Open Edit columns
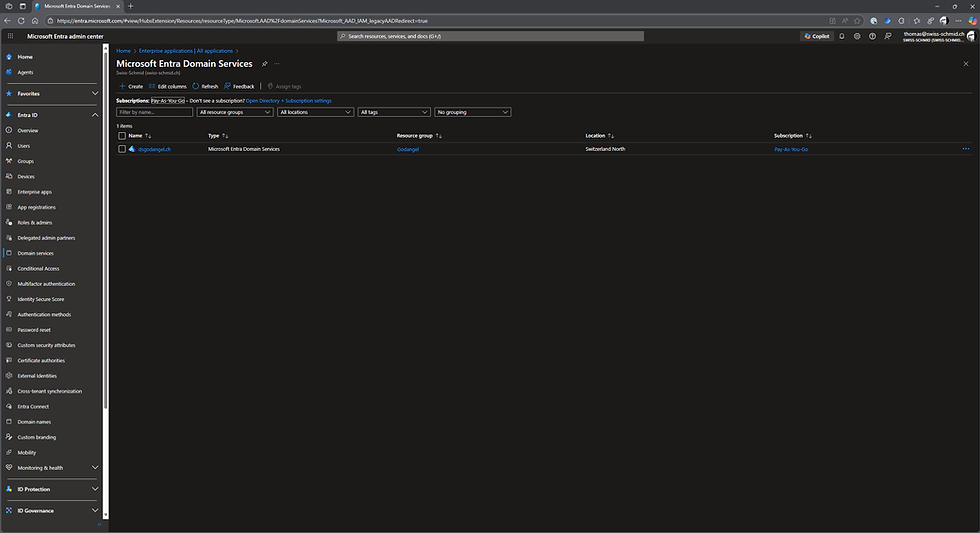Image resolution: width=980 pixels, height=533 pixels. tap(168, 86)
